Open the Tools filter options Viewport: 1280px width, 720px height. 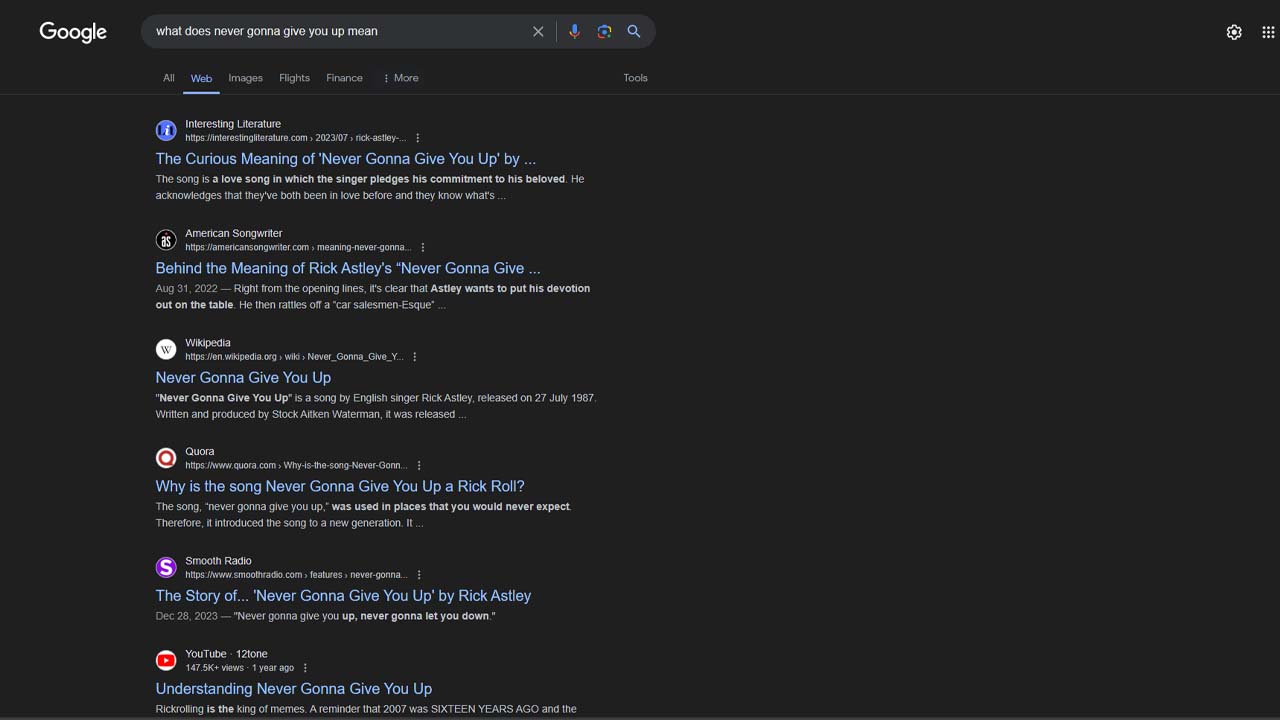click(635, 78)
